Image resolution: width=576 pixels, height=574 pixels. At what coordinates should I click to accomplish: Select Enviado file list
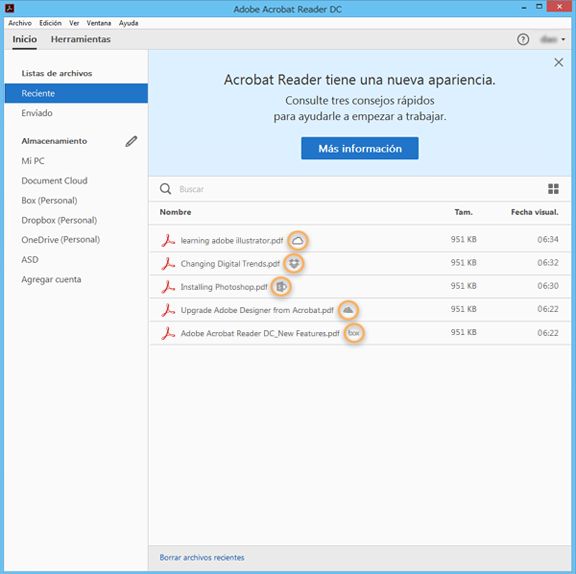[x=37, y=113]
